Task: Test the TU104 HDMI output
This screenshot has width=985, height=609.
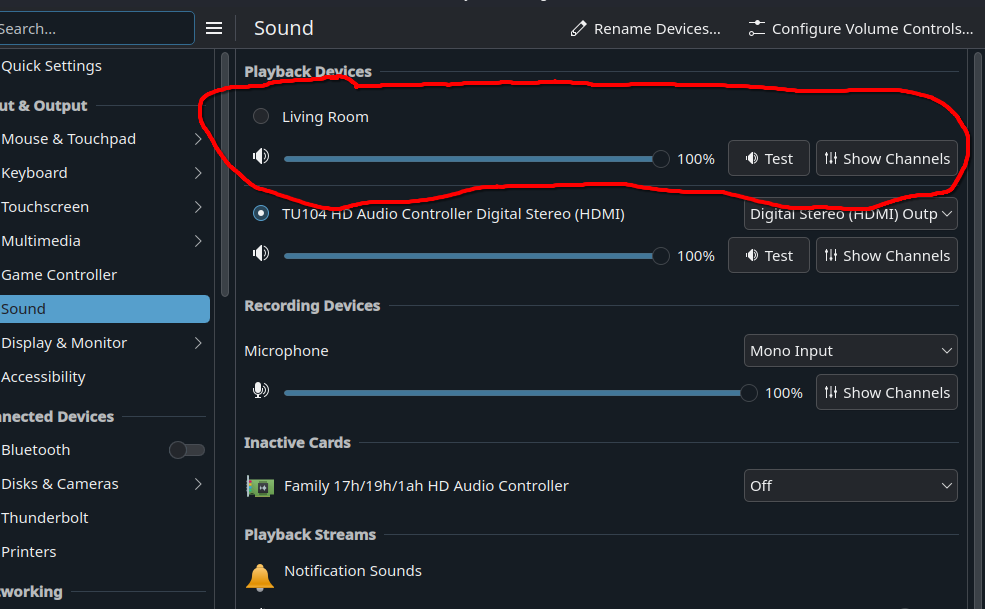Action: 769,256
